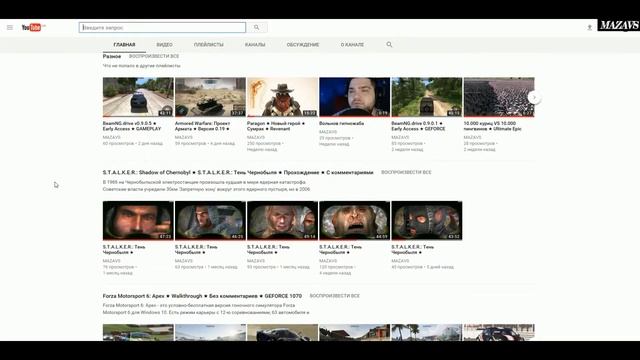Viewport: 640px width, 360px height.
Task: Open the КАНАЛЫ tab
Action: (x=255, y=44)
